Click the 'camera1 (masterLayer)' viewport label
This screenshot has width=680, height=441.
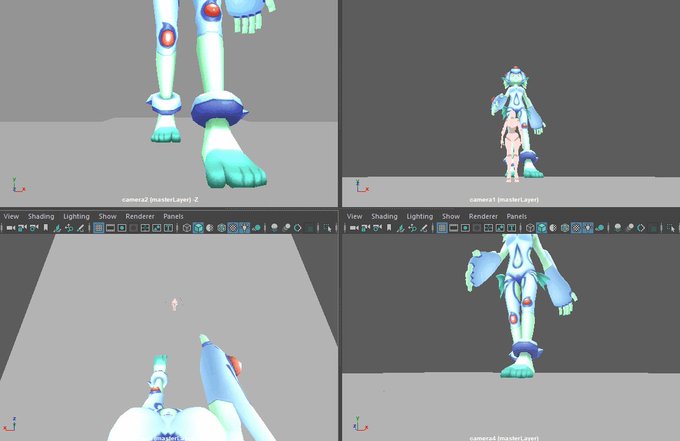504,199
